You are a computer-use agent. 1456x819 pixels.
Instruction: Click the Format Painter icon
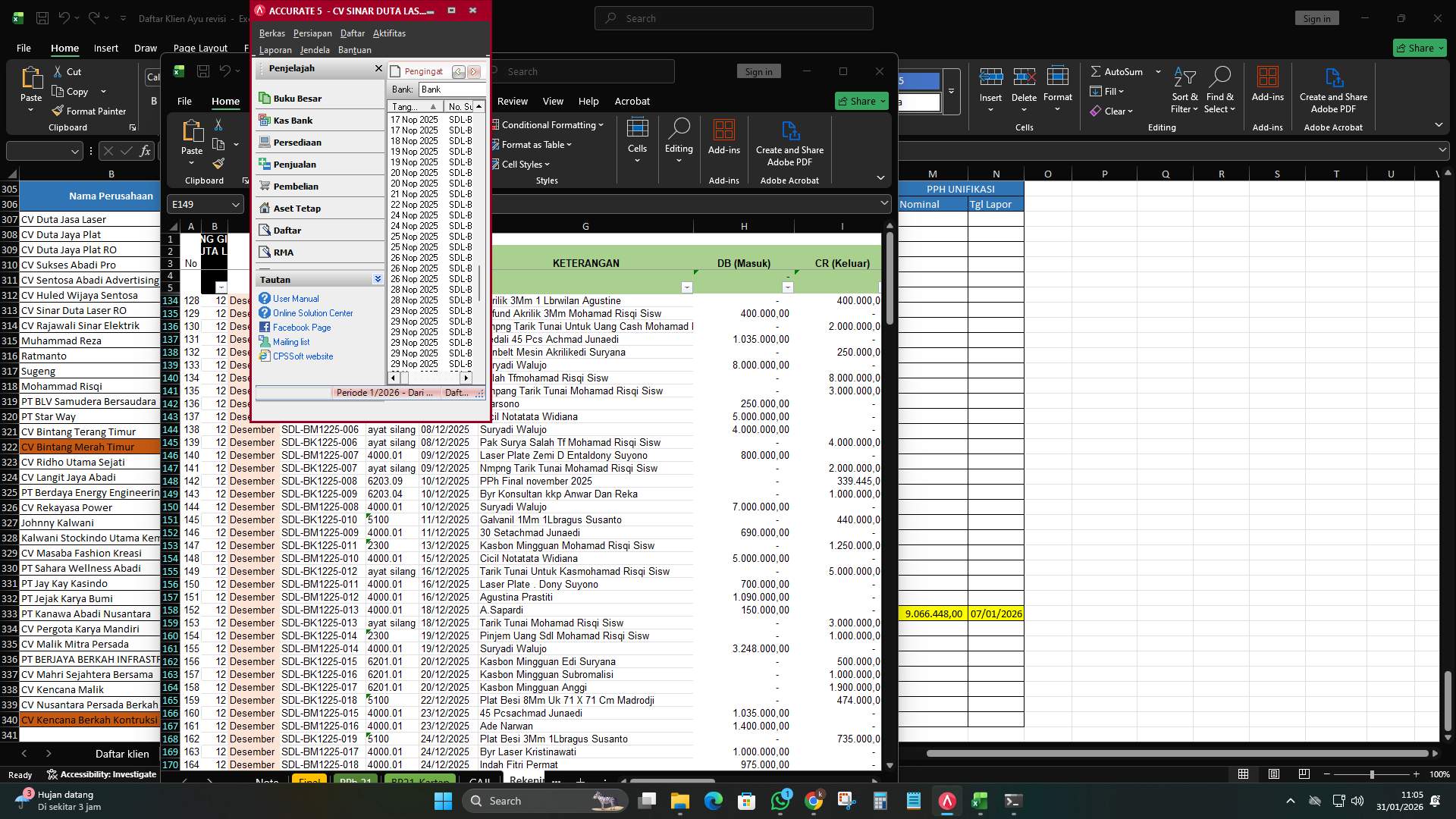[58, 111]
